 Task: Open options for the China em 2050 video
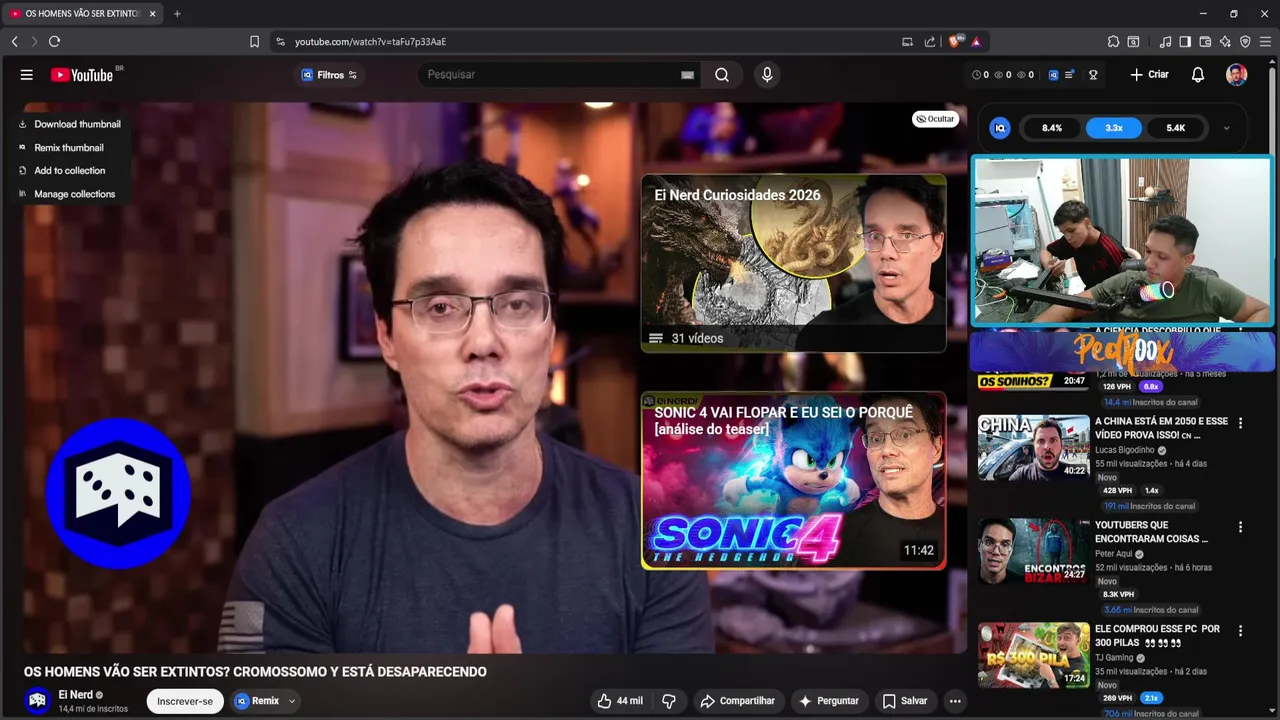coord(1240,423)
